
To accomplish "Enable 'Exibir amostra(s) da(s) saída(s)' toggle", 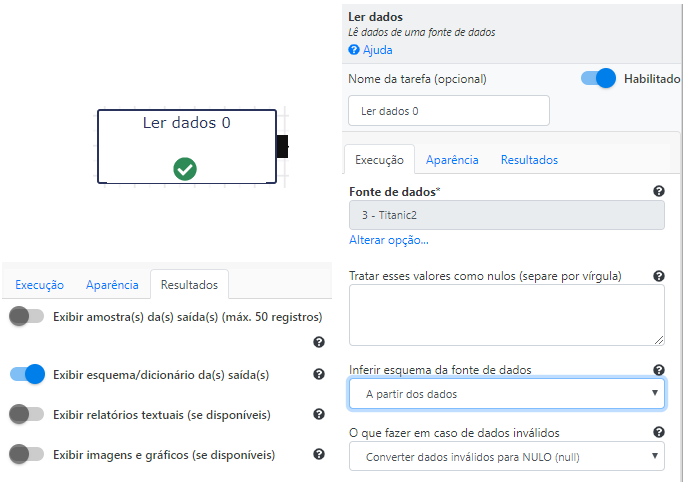I will (x=27, y=316).
